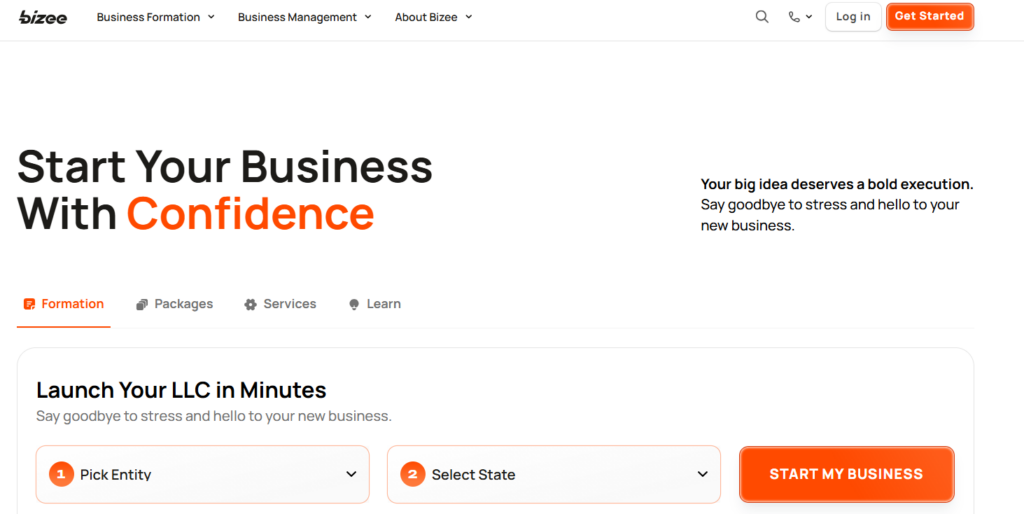Open the Select State dropdown
This screenshot has height=514, width=1024.
pyautogui.click(x=554, y=474)
